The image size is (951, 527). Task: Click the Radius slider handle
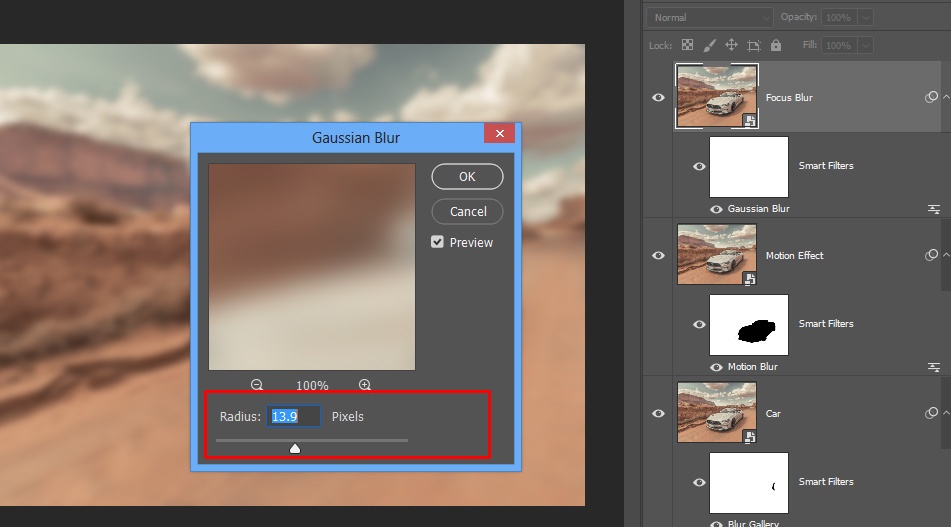(295, 449)
